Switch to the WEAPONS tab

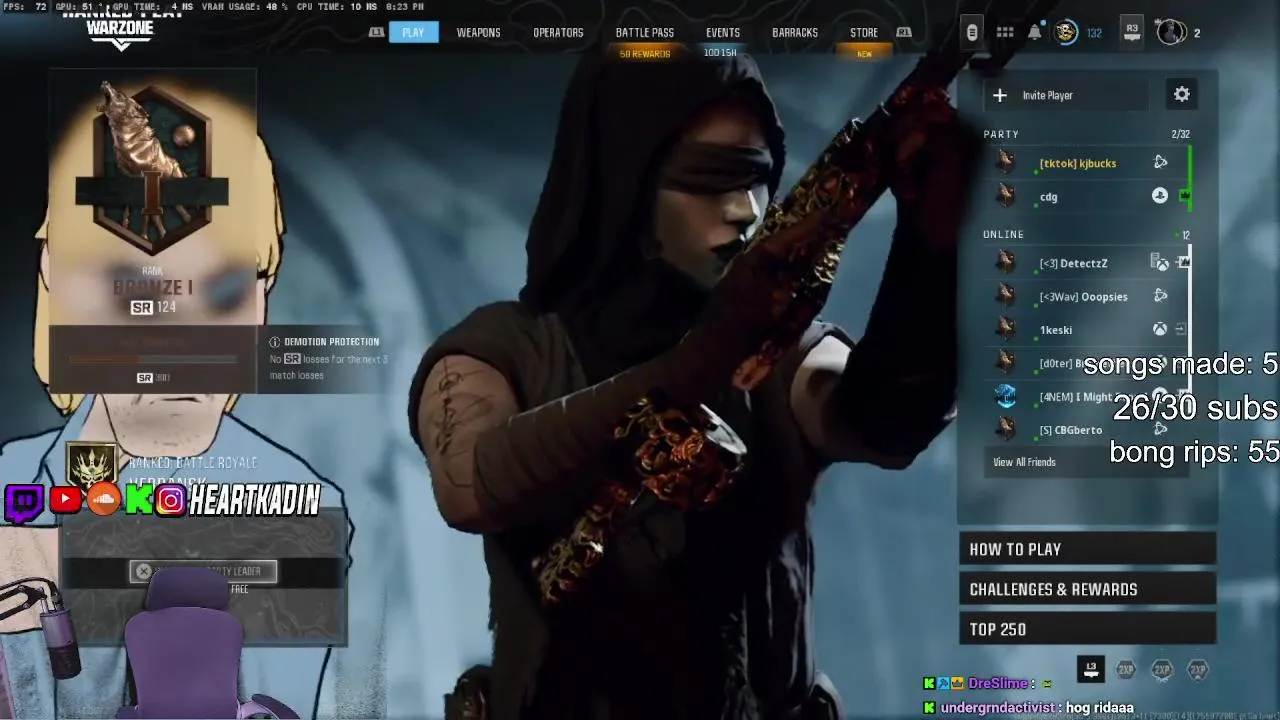tap(478, 32)
